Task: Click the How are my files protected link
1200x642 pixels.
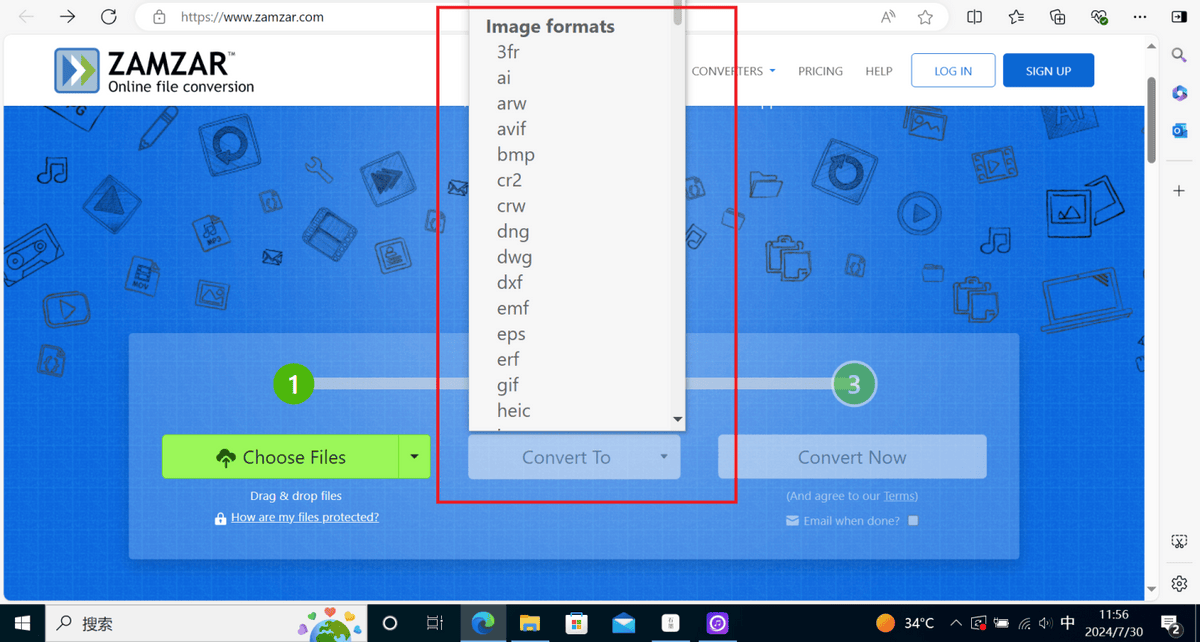Action: pyautogui.click(x=304, y=518)
